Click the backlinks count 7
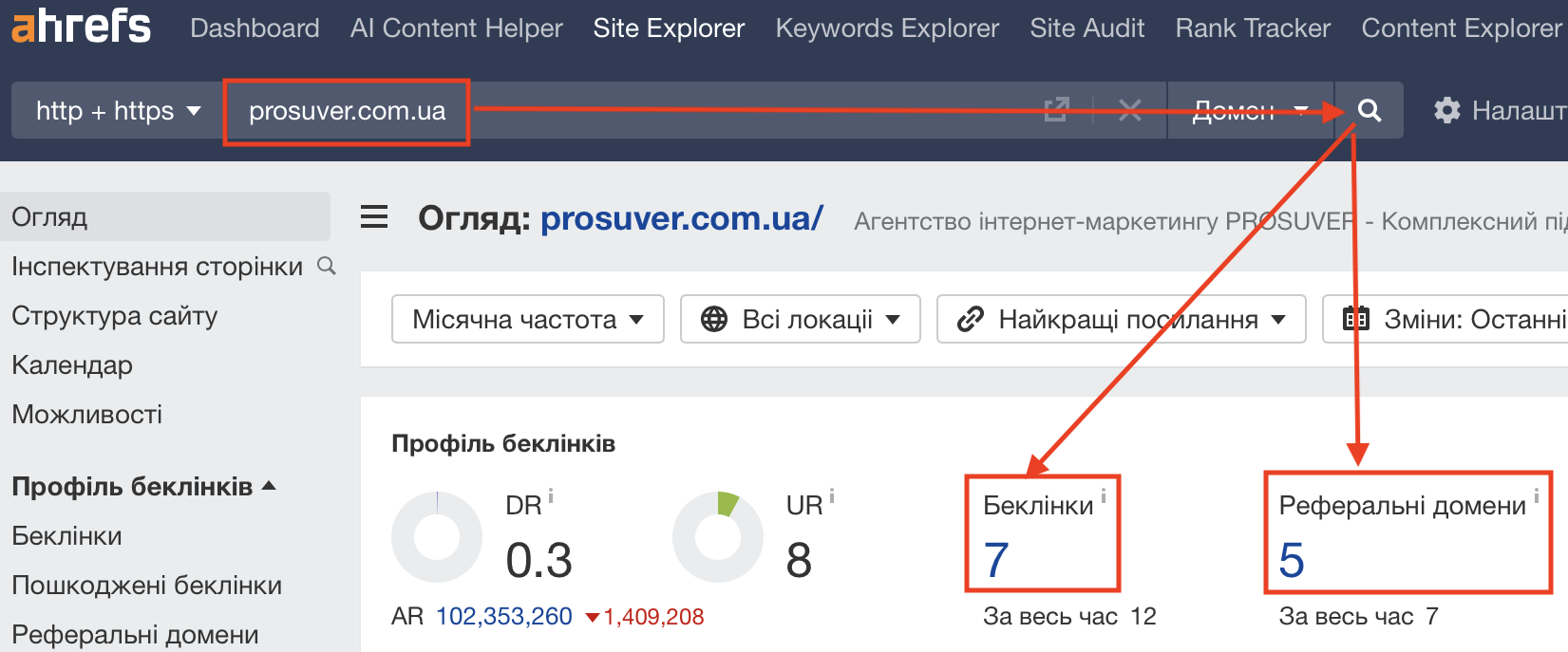The height and width of the screenshot is (652, 1568). pyautogui.click(x=995, y=560)
